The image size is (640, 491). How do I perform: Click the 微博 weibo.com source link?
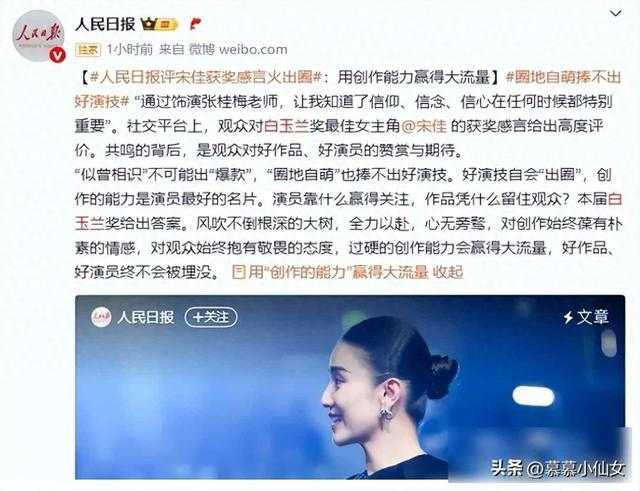click(238, 50)
